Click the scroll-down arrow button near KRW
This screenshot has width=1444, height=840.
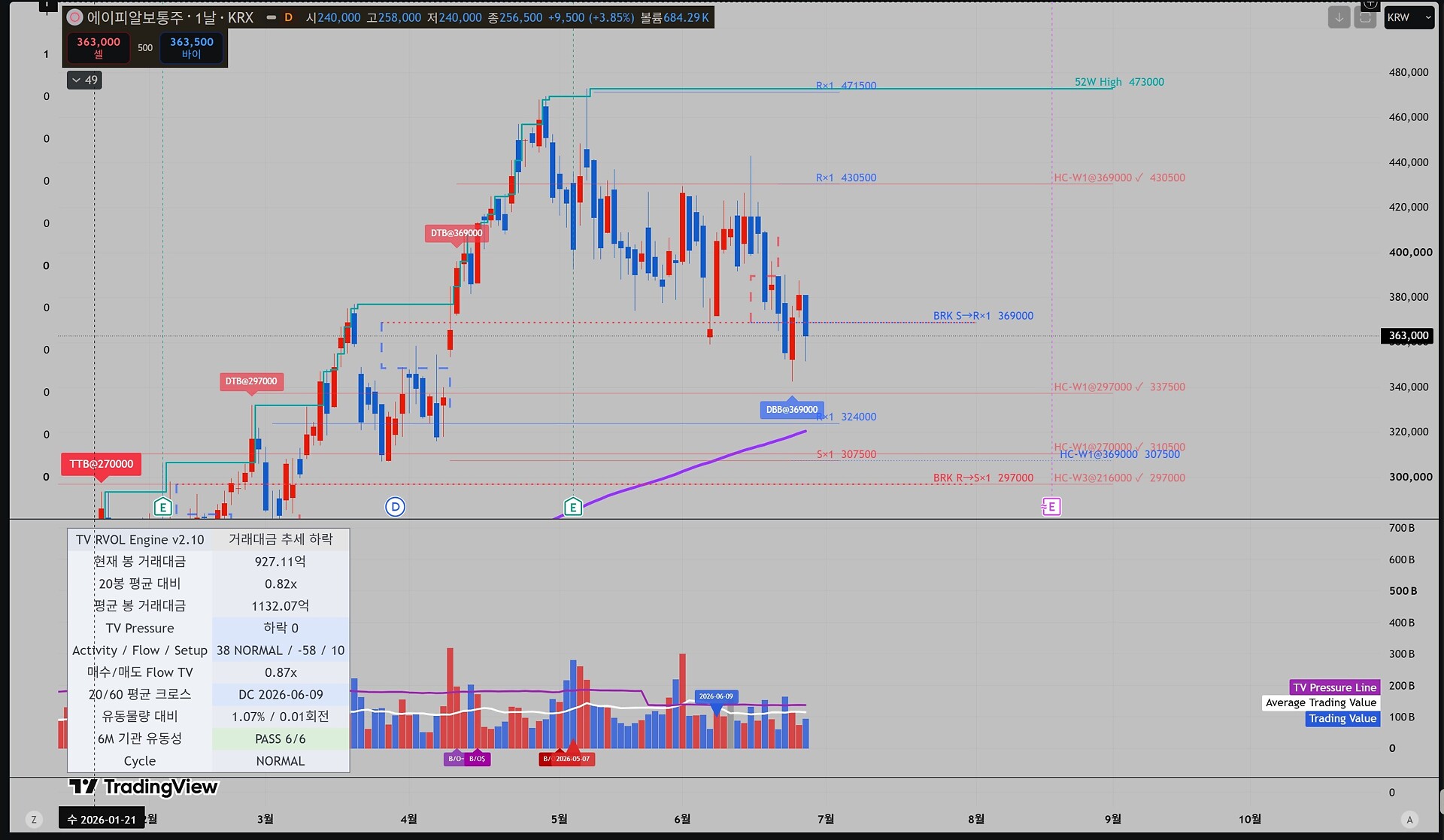[1339, 17]
